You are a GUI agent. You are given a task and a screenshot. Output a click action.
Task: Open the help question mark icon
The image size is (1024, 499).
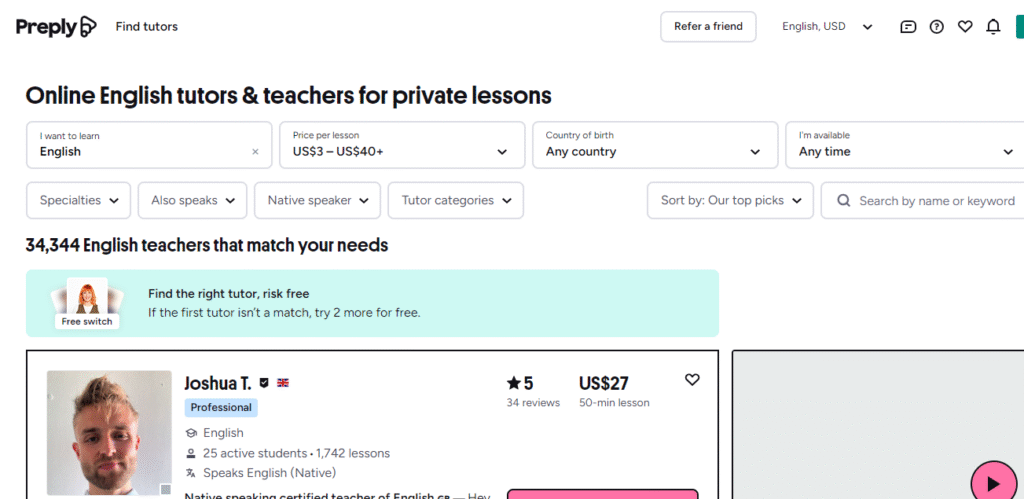(936, 27)
